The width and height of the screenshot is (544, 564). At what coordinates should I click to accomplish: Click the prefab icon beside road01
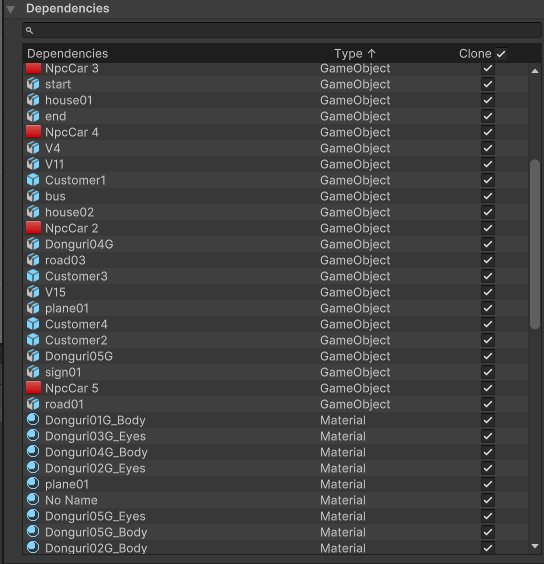(33, 404)
